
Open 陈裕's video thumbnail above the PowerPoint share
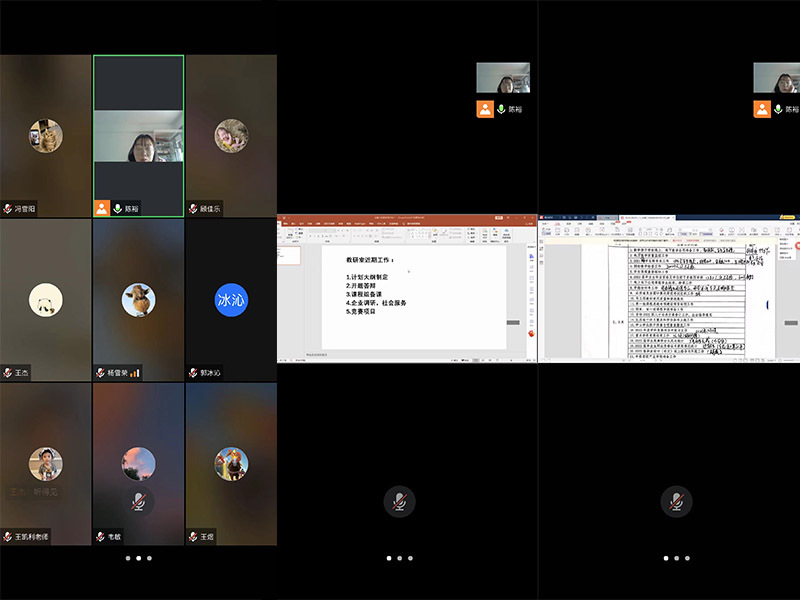click(503, 78)
